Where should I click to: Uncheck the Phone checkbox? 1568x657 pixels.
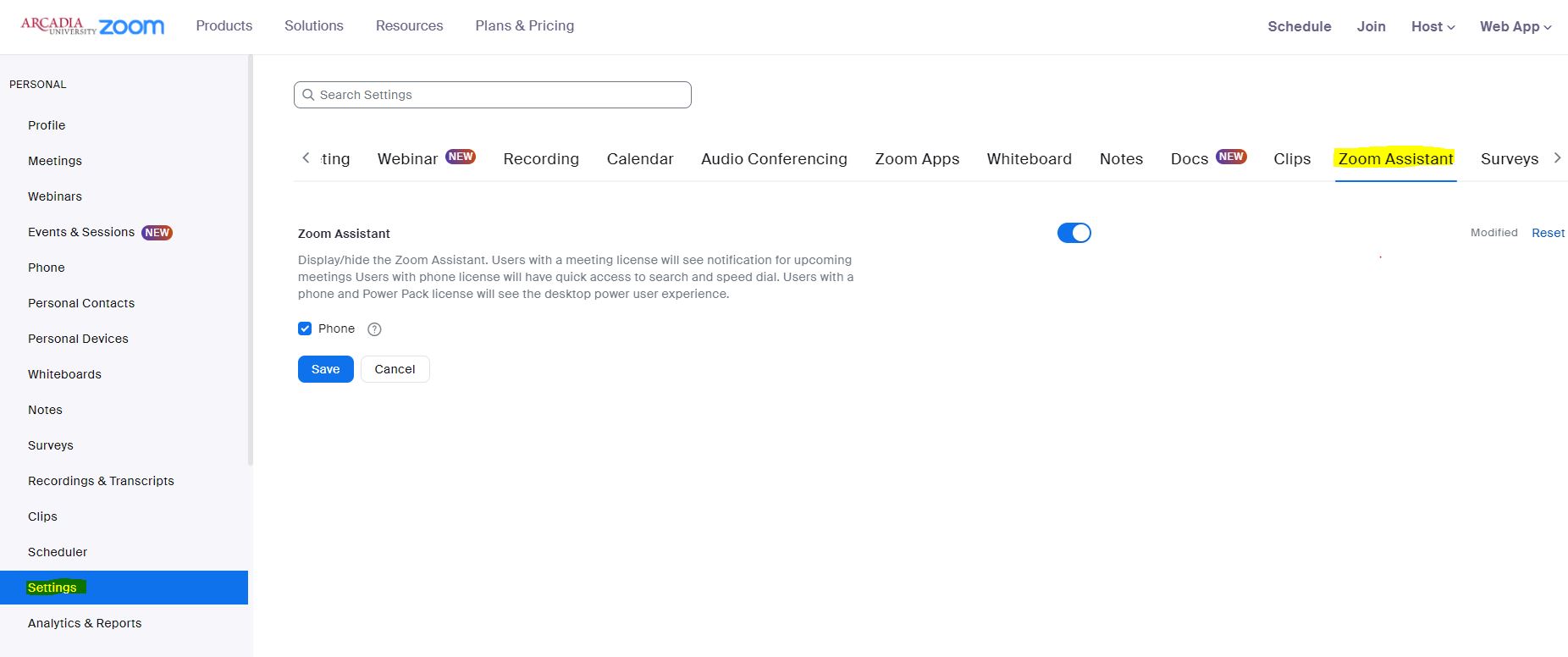point(305,328)
